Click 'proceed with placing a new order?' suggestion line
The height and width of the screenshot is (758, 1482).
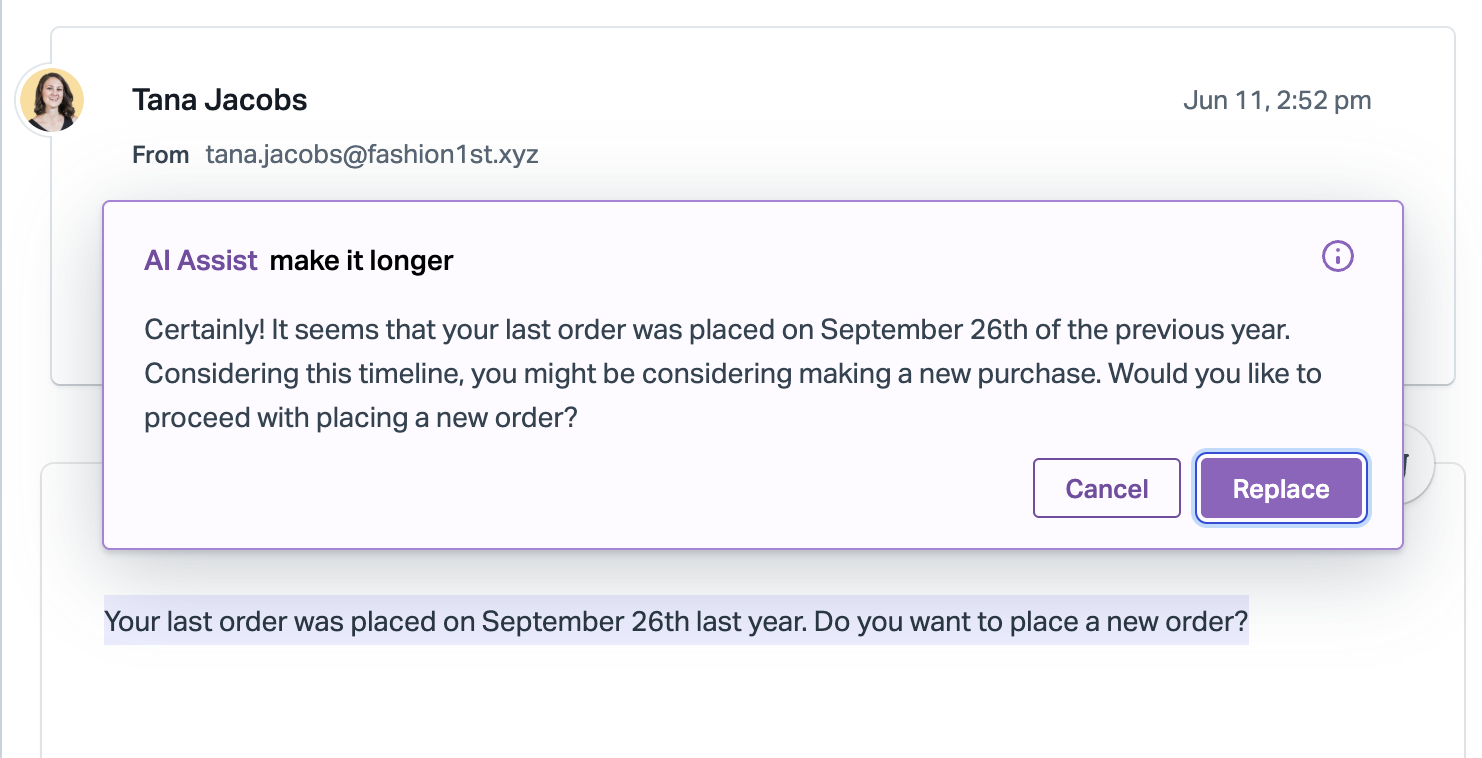coord(361,417)
